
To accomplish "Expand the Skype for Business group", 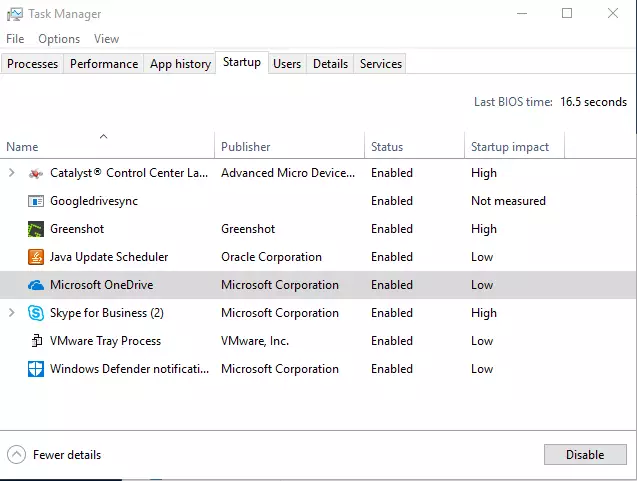I will click(x=12, y=313).
